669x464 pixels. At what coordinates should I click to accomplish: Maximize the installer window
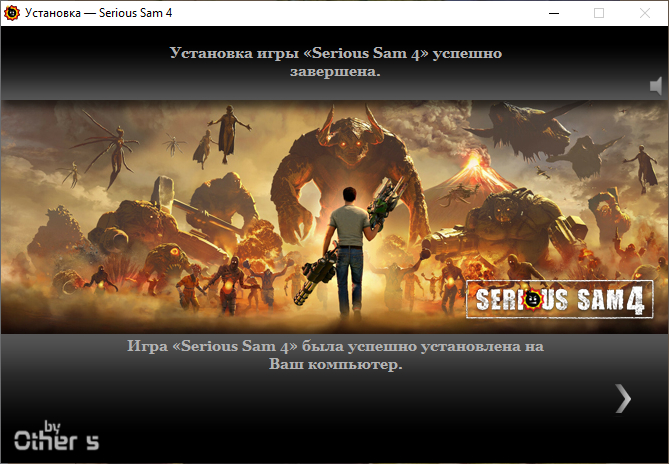pyautogui.click(x=599, y=13)
